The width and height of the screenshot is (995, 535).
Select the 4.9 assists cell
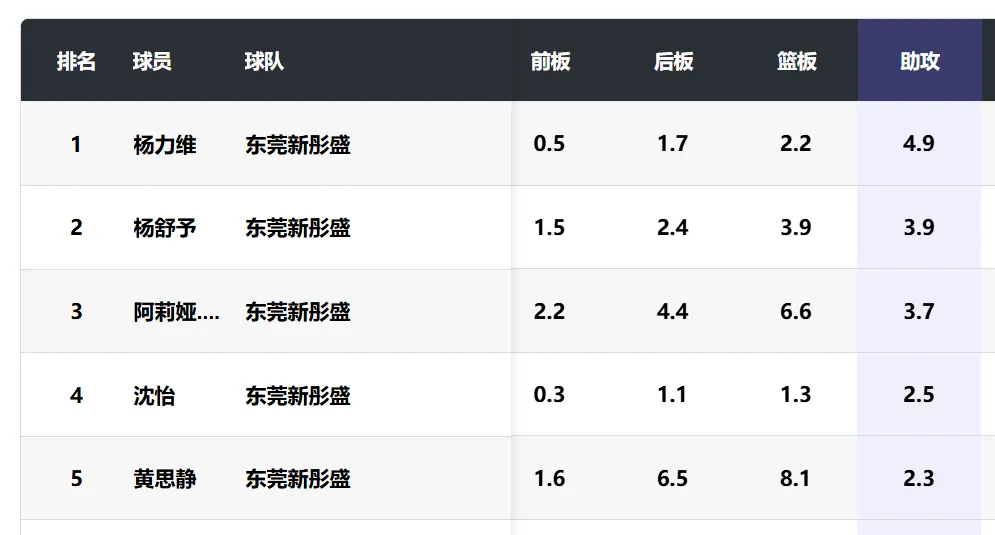click(x=919, y=143)
